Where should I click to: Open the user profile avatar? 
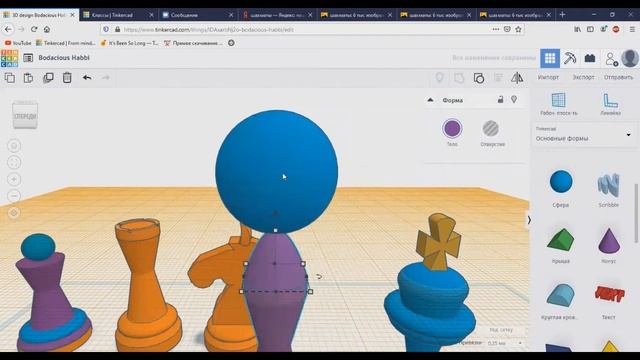tap(630, 58)
